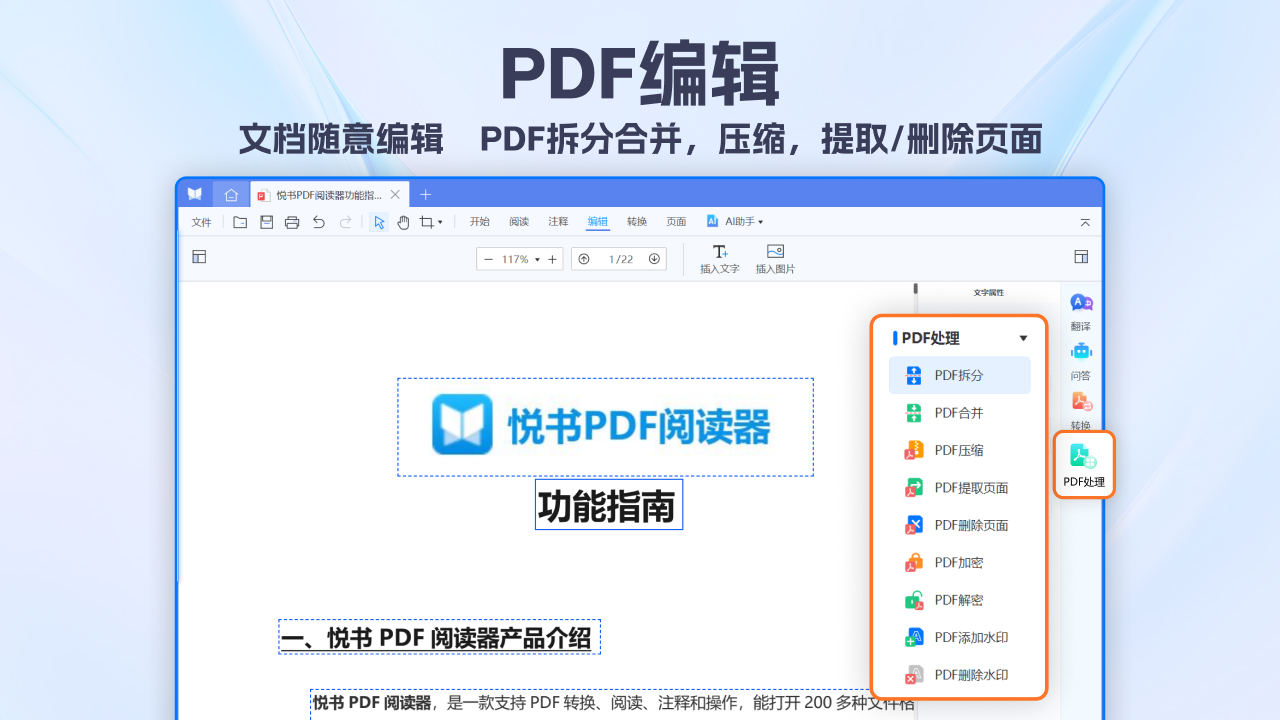The image size is (1280, 720).
Task: Open the crop tool dropdown arrow
Action: click(438, 222)
